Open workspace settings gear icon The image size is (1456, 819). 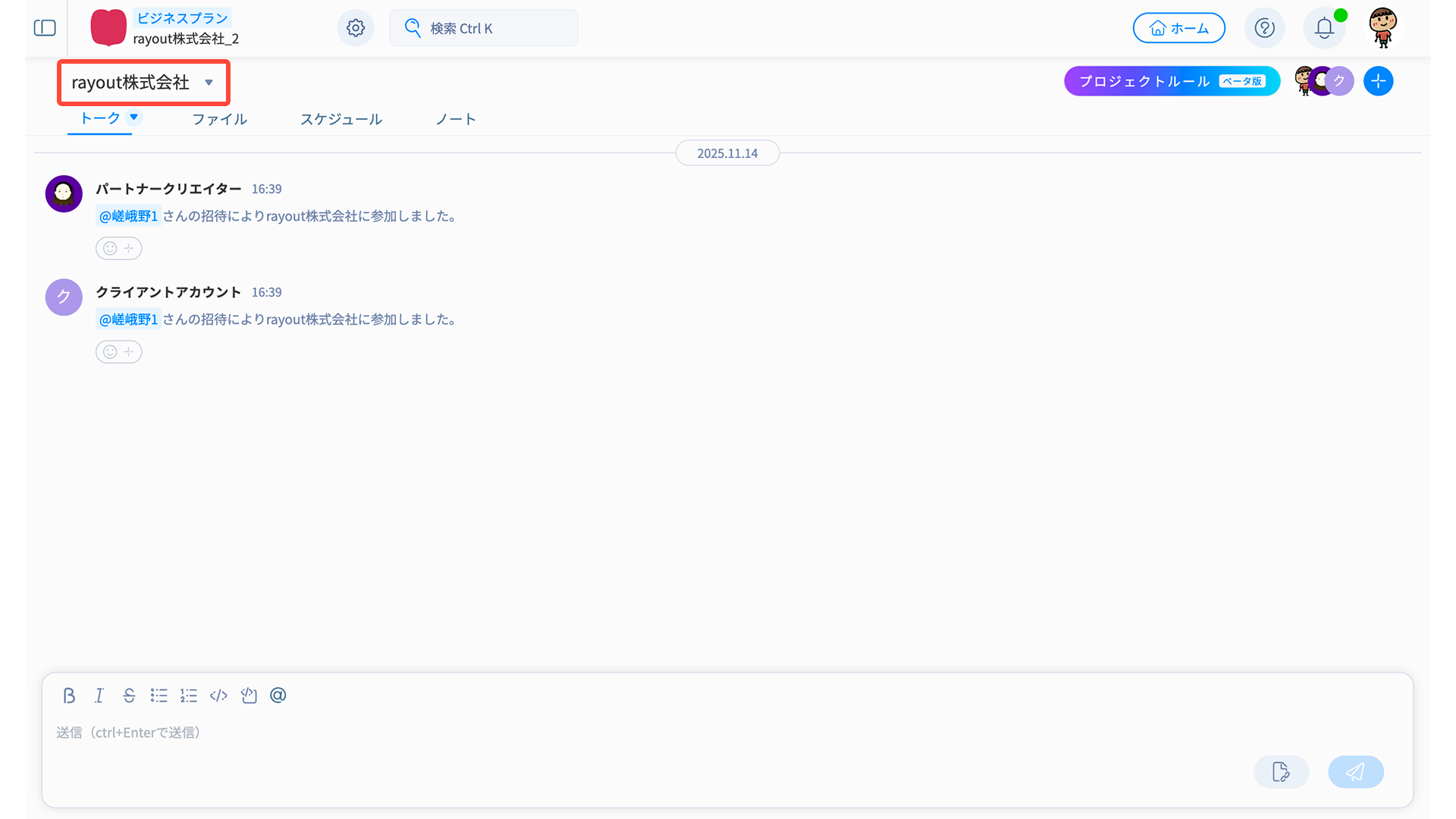[356, 28]
